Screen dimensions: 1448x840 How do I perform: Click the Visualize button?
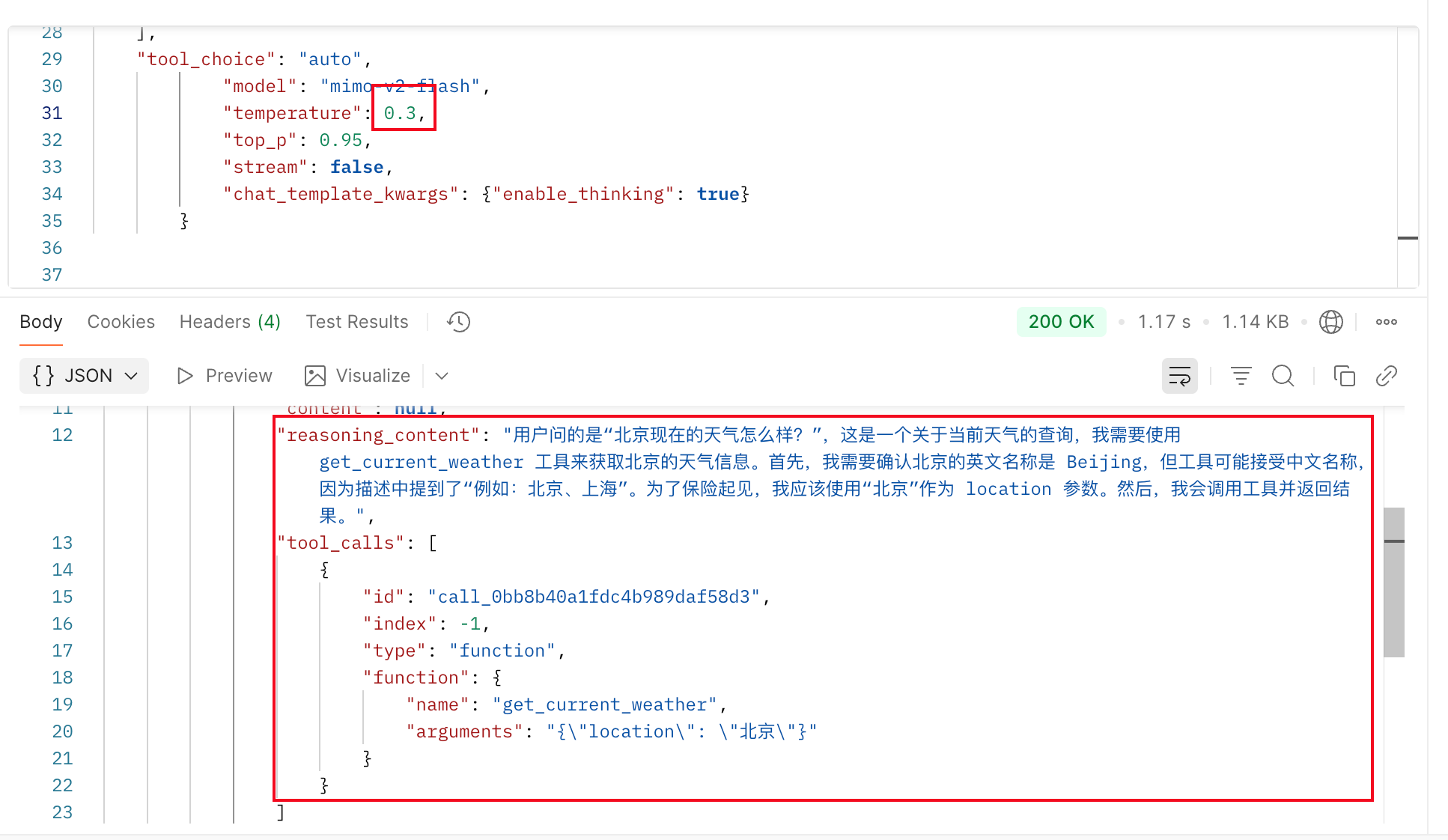pyautogui.click(x=358, y=376)
